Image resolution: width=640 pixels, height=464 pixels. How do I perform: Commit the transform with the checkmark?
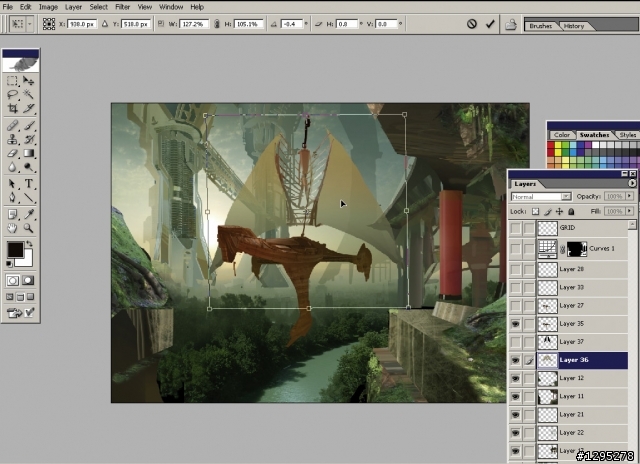pyautogui.click(x=490, y=24)
